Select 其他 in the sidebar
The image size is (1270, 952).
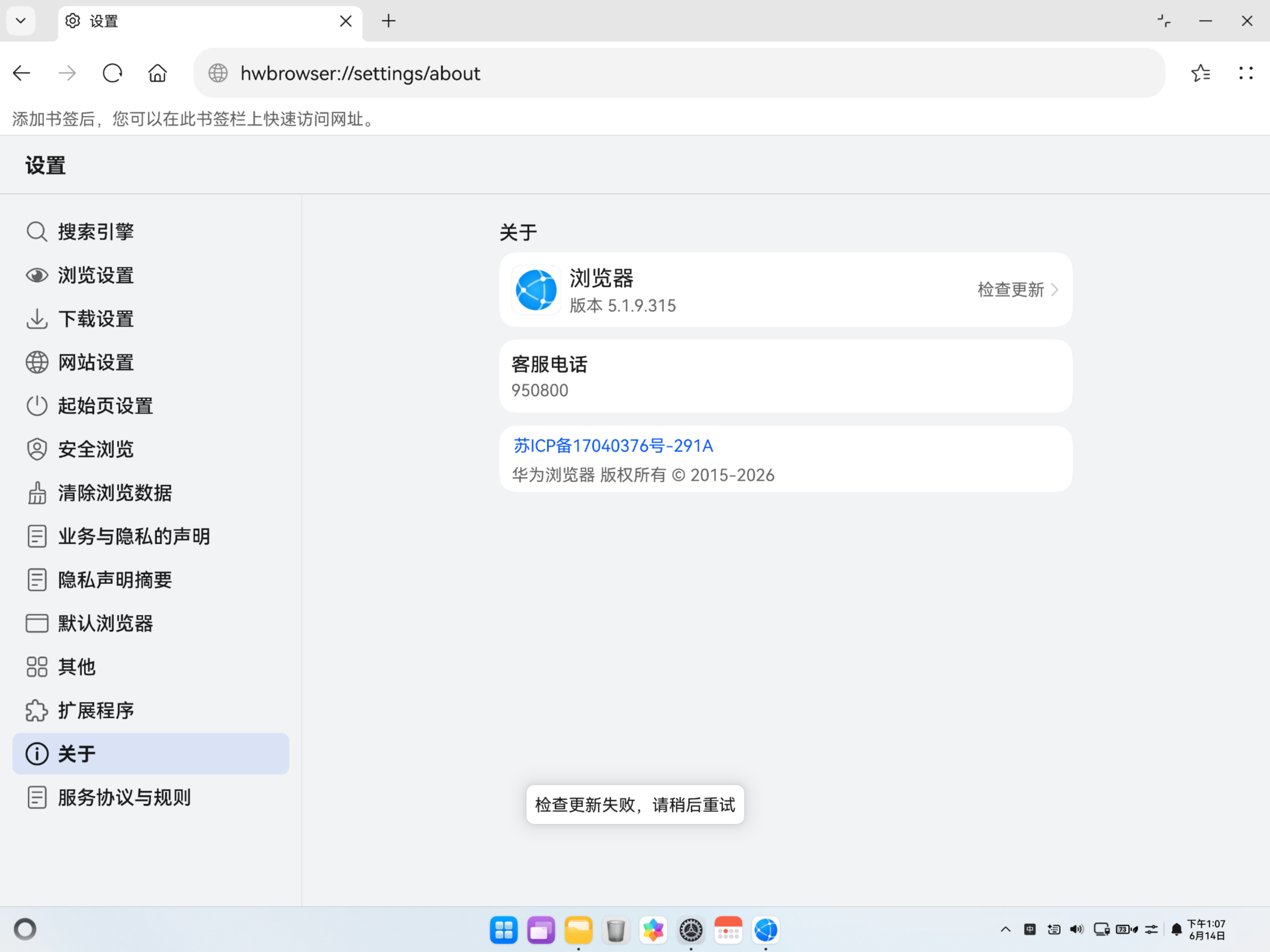(151, 667)
